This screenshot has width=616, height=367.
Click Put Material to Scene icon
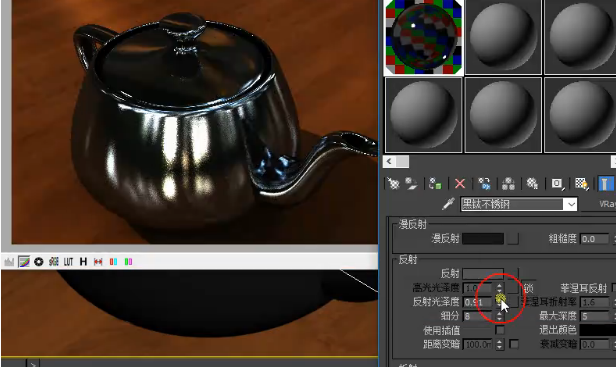click(x=411, y=184)
